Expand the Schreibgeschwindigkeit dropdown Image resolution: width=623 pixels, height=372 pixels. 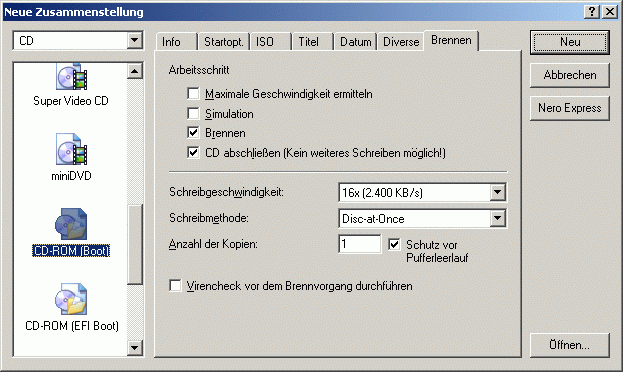click(497, 193)
